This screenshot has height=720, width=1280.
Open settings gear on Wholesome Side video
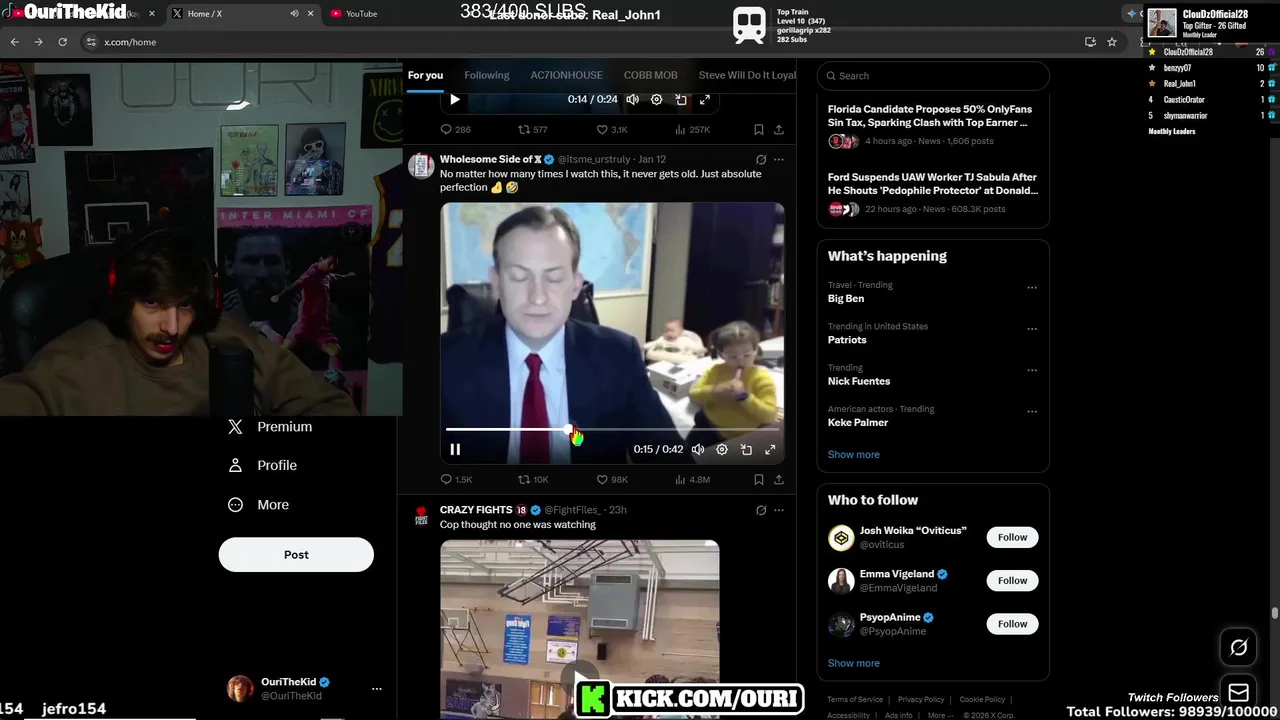[722, 450]
